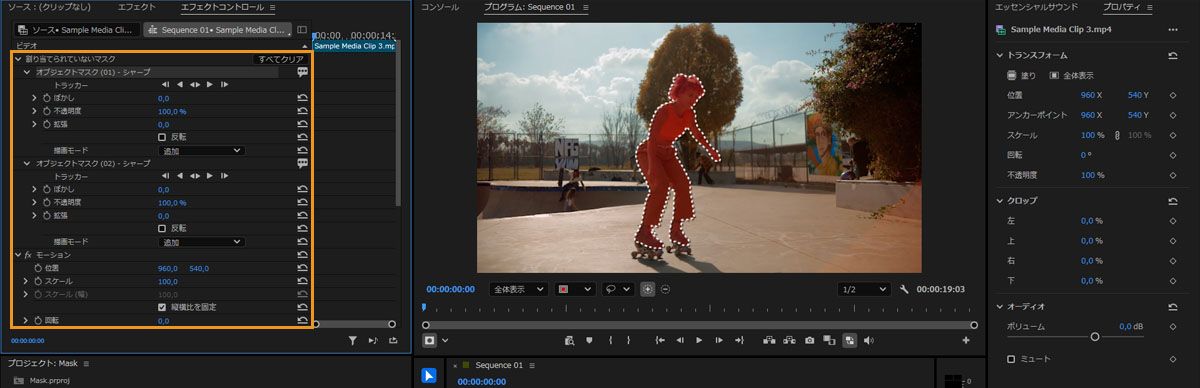Click the Program monitor timecode 00:00:00:00

click(x=451, y=289)
